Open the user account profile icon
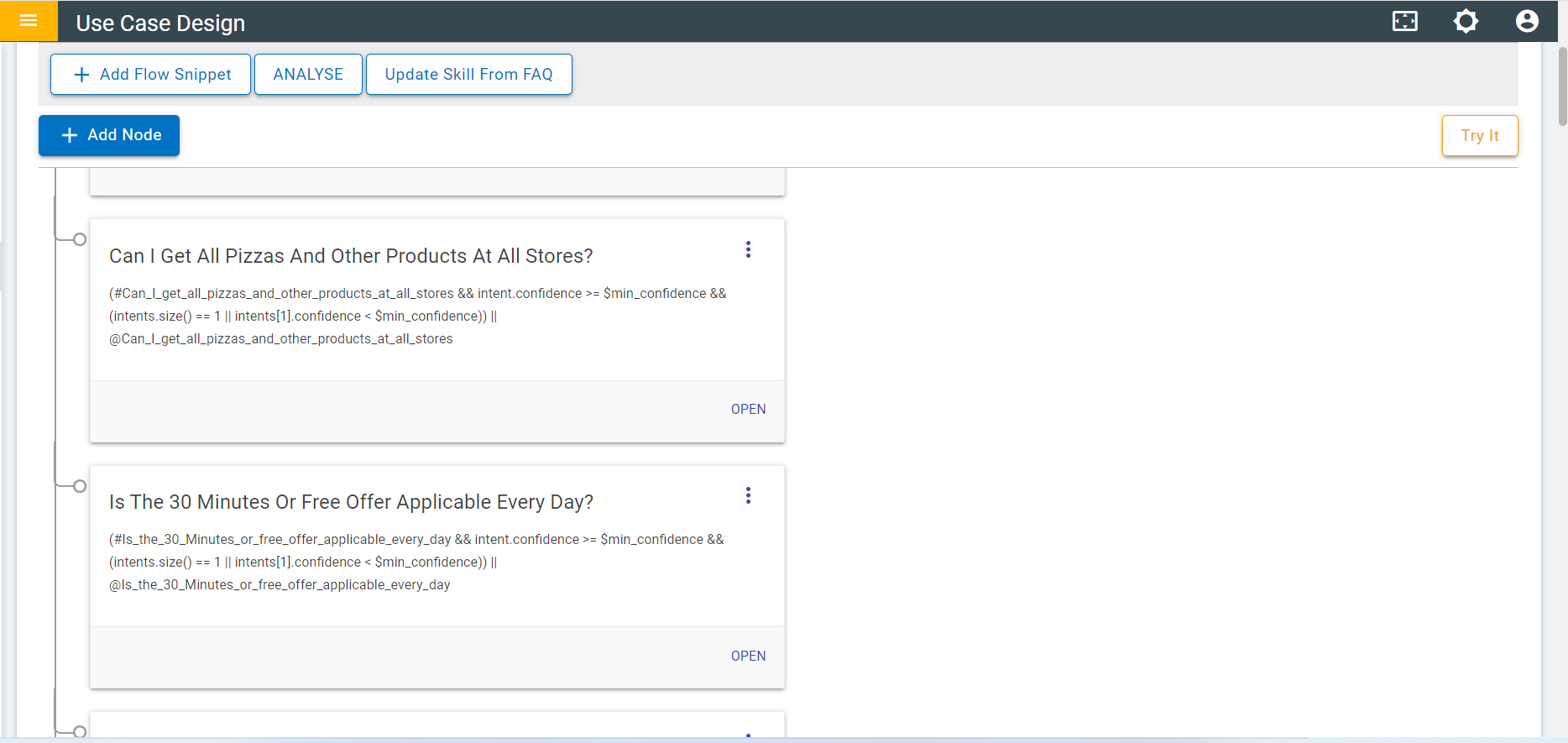Screen dimensions: 1568x743 1527,21
